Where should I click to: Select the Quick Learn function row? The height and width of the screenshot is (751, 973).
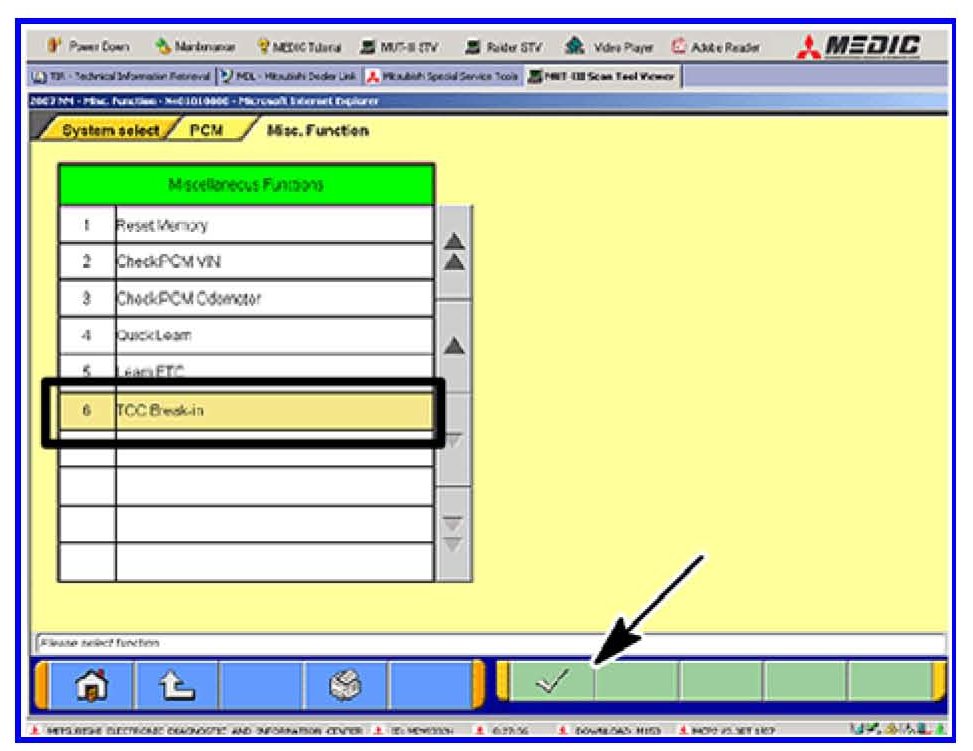[273, 336]
